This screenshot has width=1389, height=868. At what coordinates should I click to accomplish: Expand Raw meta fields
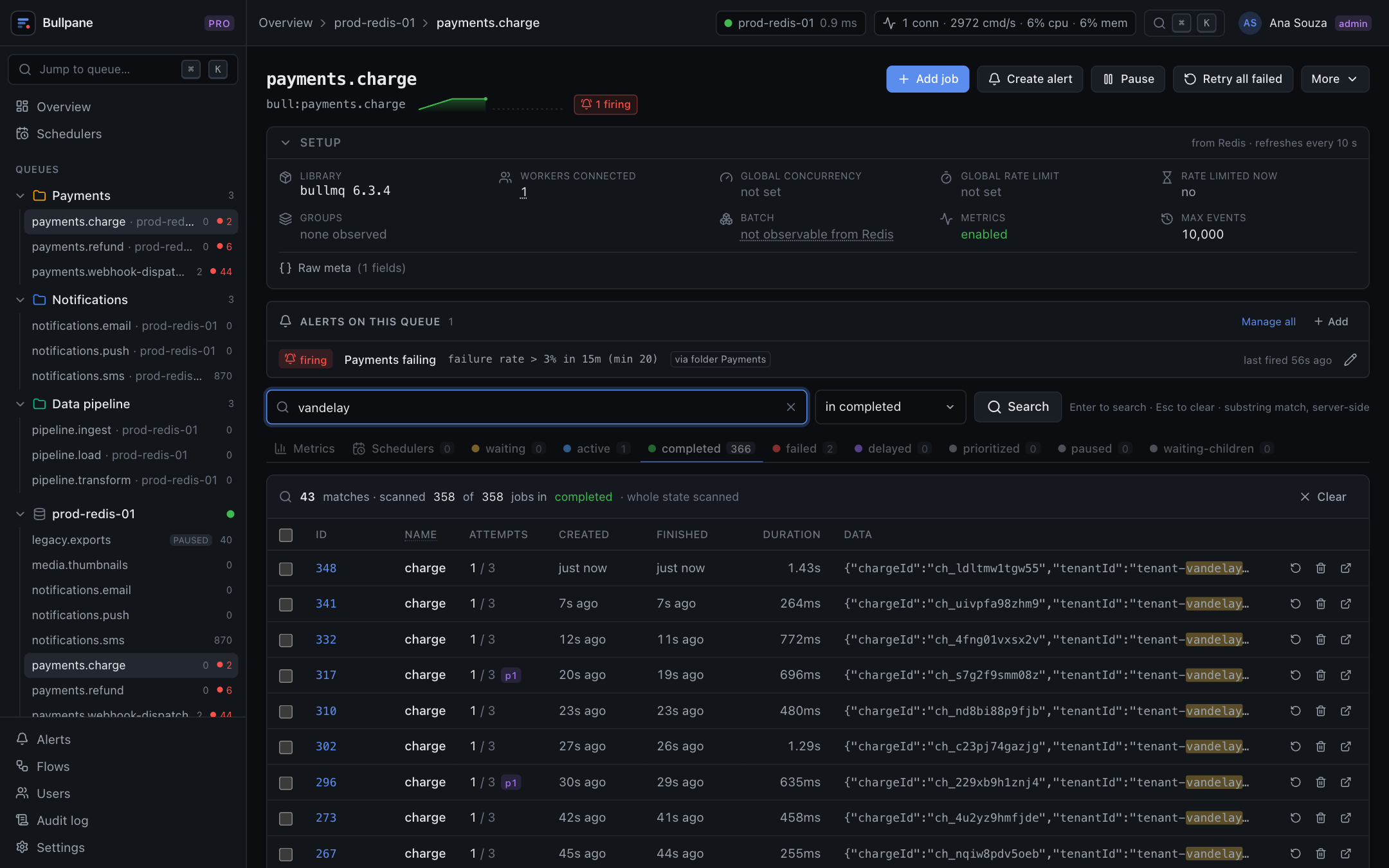(342, 268)
